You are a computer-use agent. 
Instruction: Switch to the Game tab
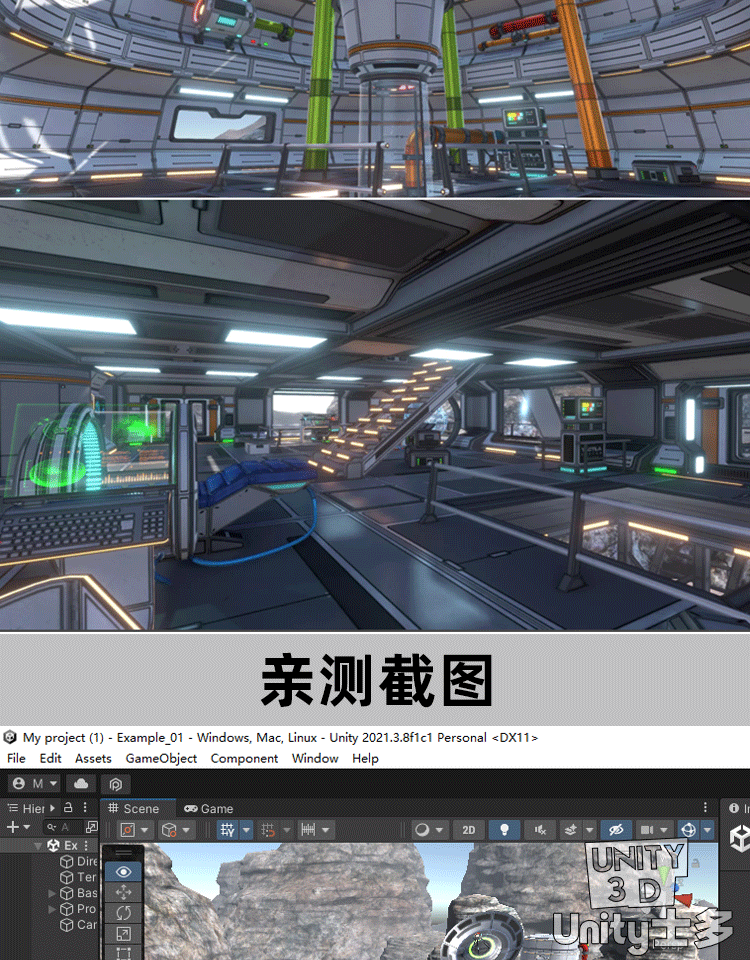209,808
